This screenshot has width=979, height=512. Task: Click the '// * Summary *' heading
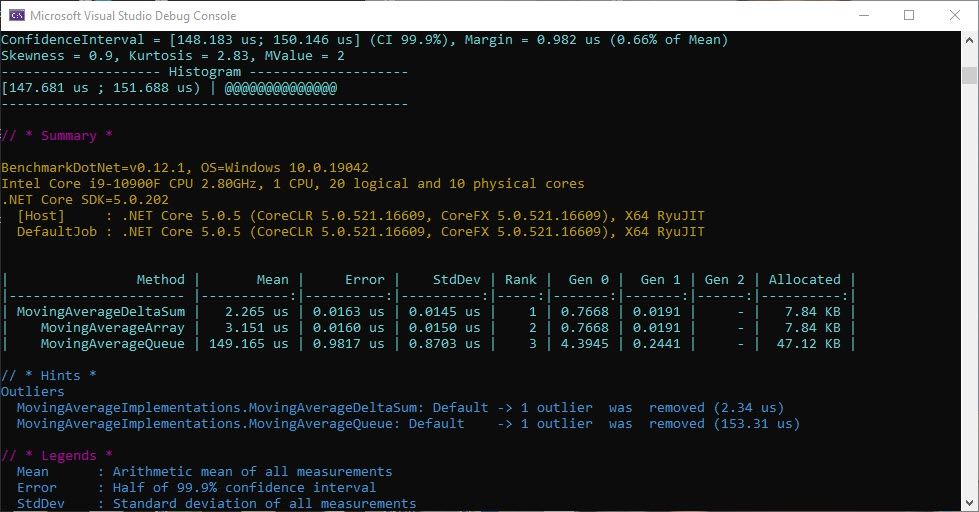click(x=57, y=135)
